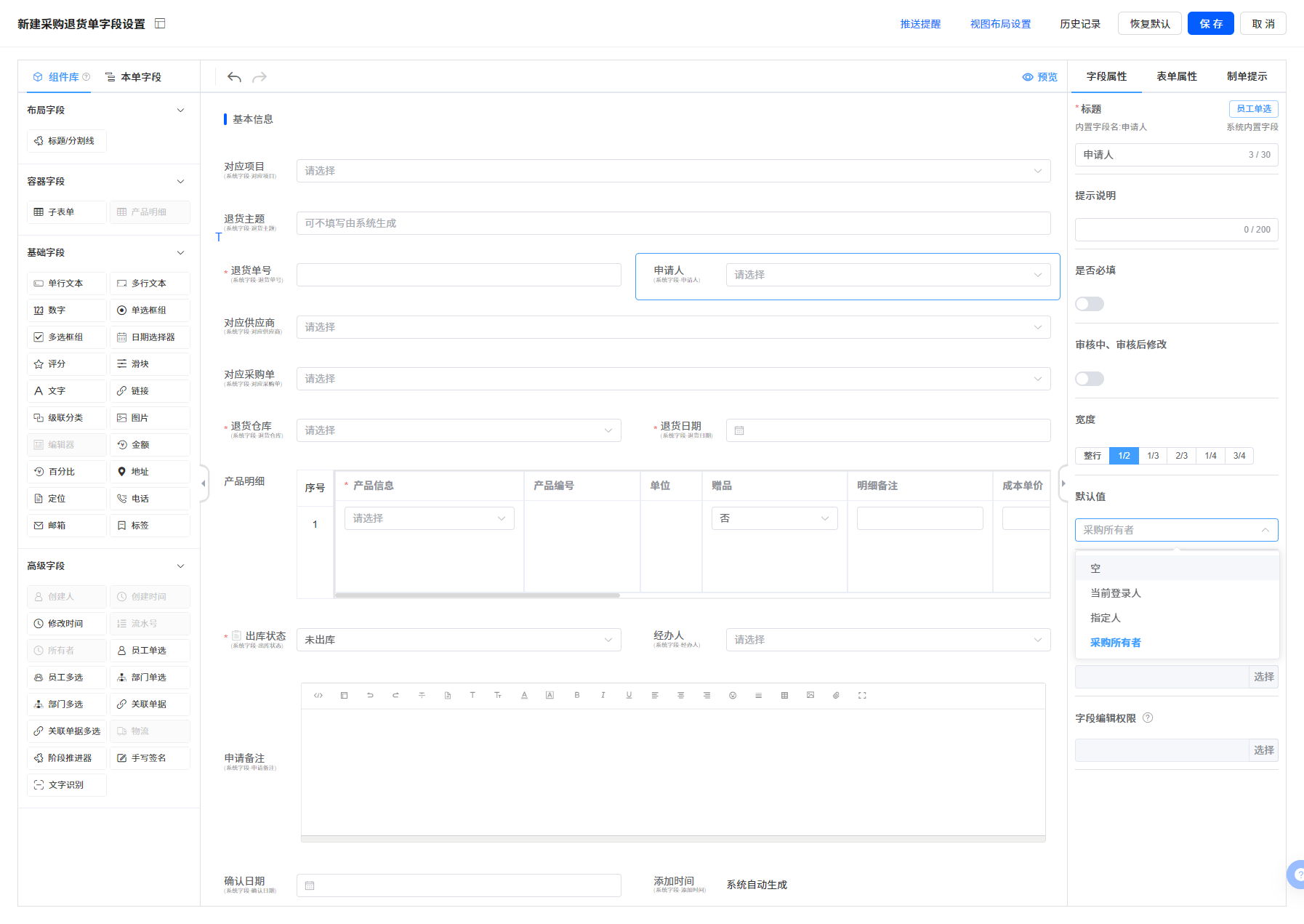
Task: Enable the 是否必填 switch
Action: click(x=1089, y=304)
